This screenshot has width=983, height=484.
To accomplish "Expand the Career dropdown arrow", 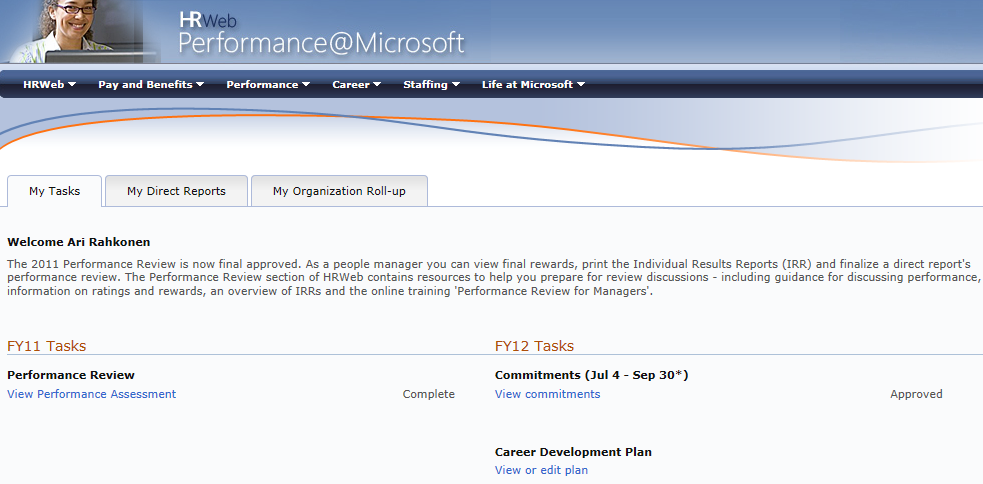I will [377, 85].
